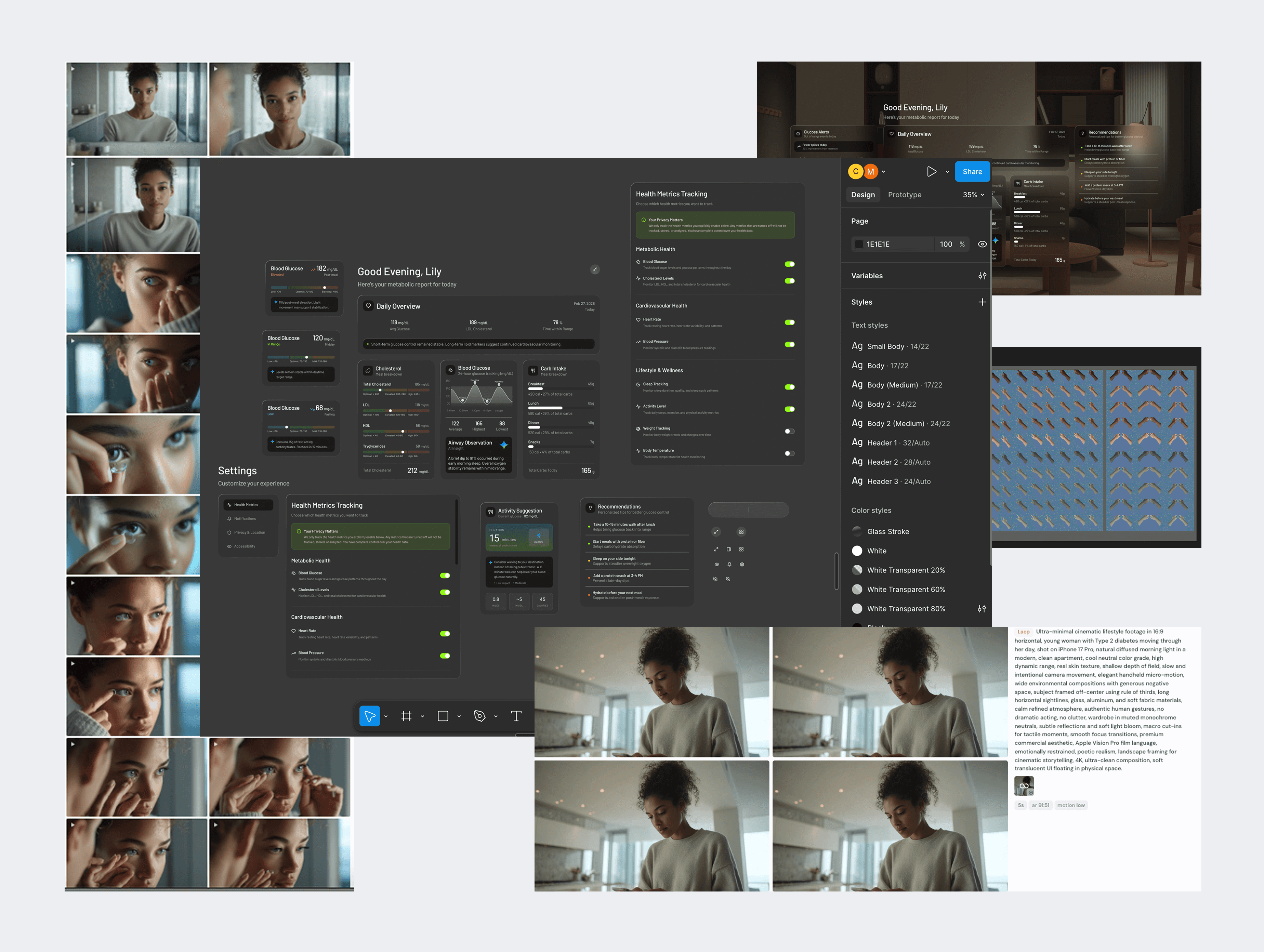Switch to the Prototype tab
The width and height of the screenshot is (1264, 952).
tap(904, 195)
